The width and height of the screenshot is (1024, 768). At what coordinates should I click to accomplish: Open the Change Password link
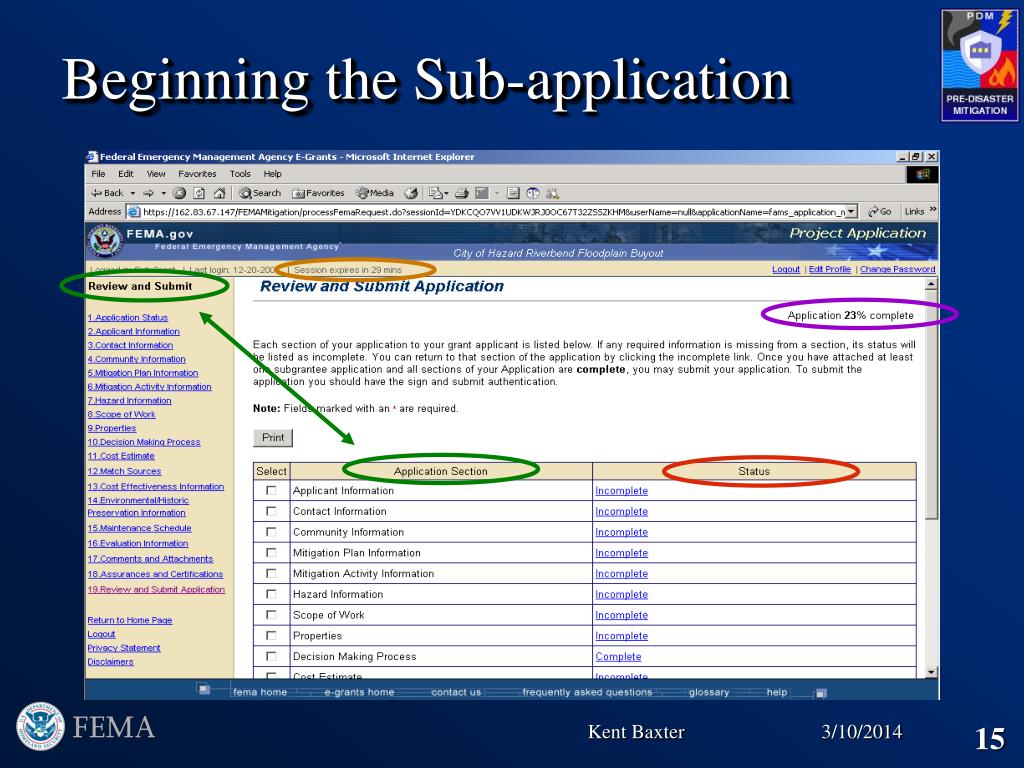pyautogui.click(x=897, y=269)
